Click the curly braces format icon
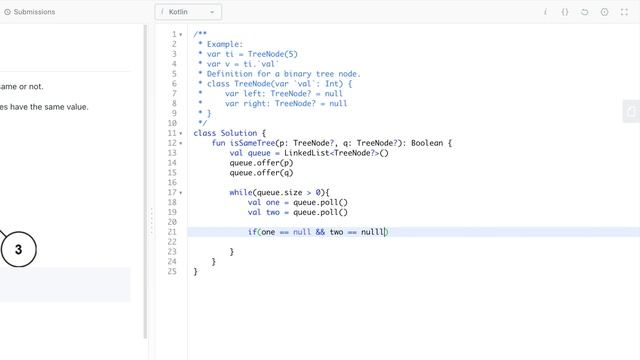The image size is (640, 360). (x=565, y=12)
